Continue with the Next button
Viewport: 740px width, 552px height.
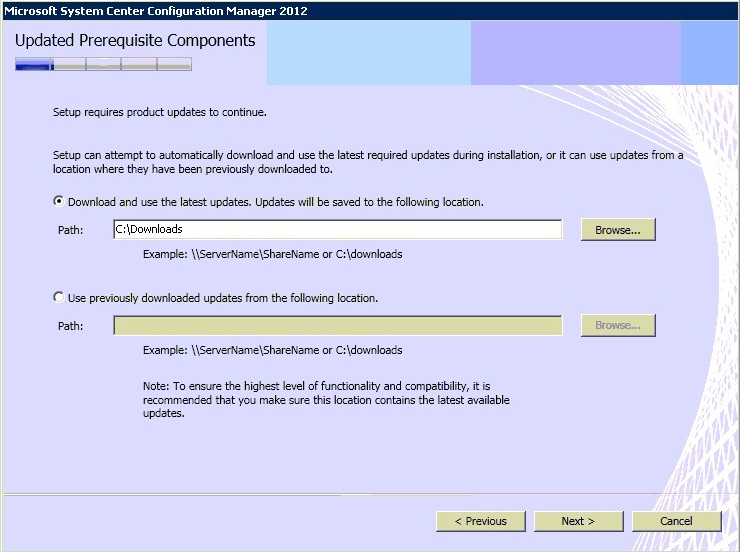(578, 521)
